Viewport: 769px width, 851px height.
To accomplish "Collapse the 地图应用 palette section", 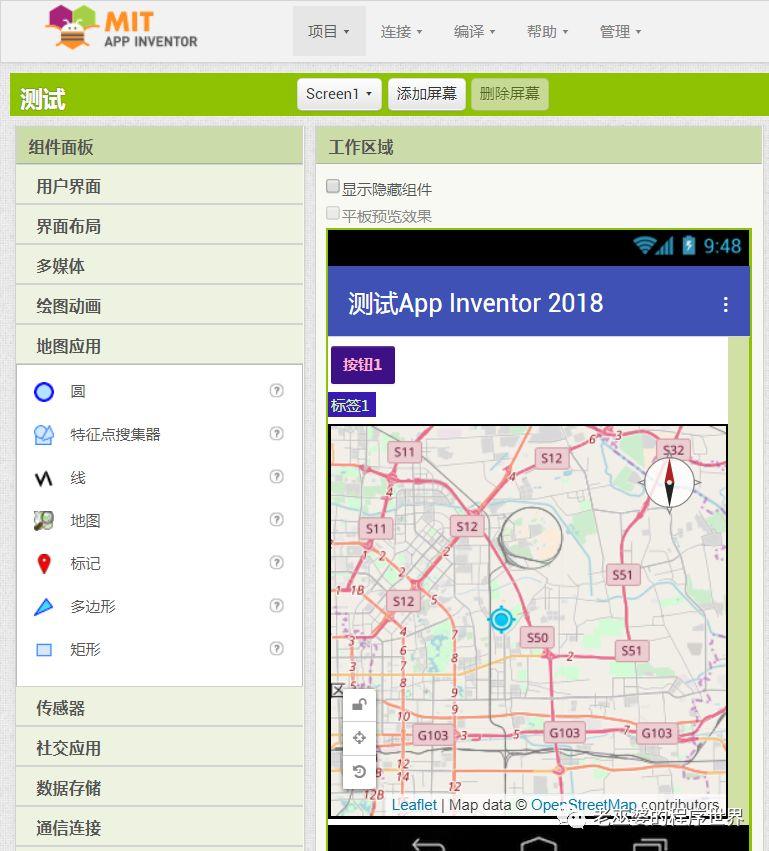I will [159, 346].
